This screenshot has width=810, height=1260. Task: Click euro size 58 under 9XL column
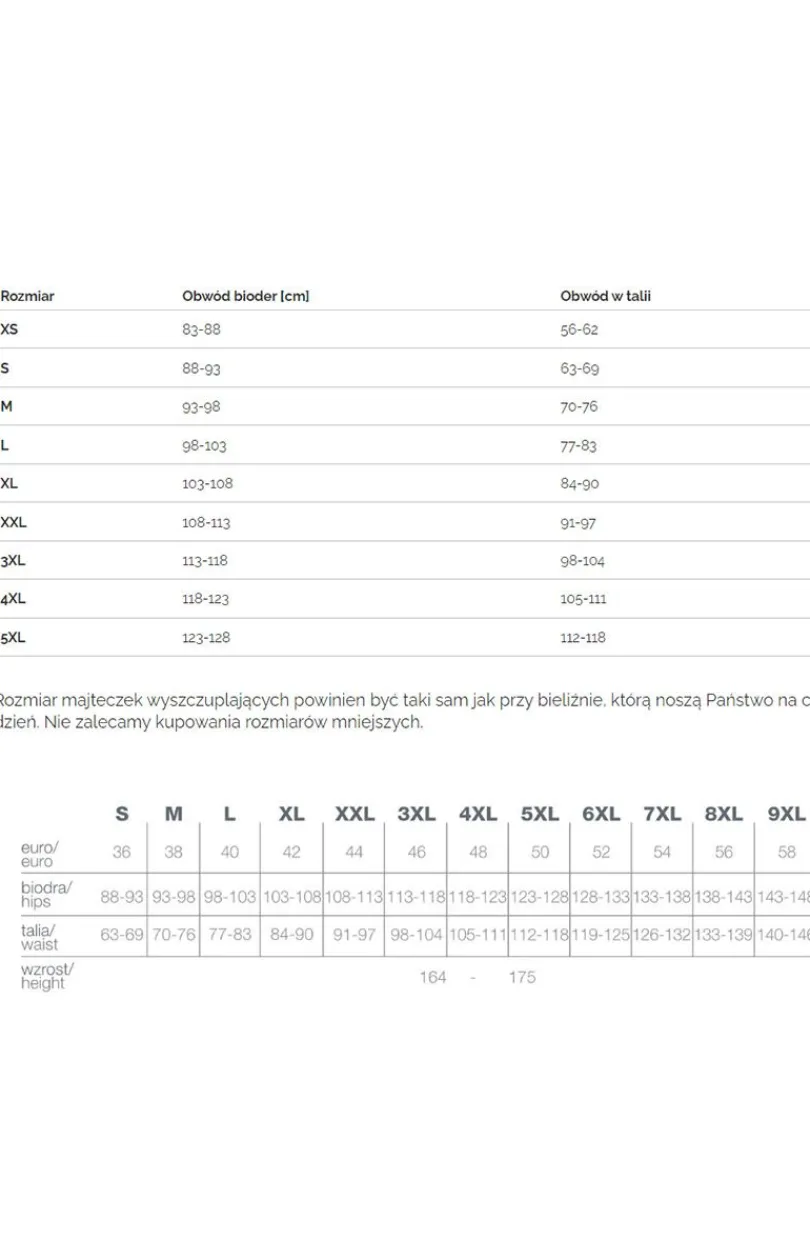tap(787, 852)
